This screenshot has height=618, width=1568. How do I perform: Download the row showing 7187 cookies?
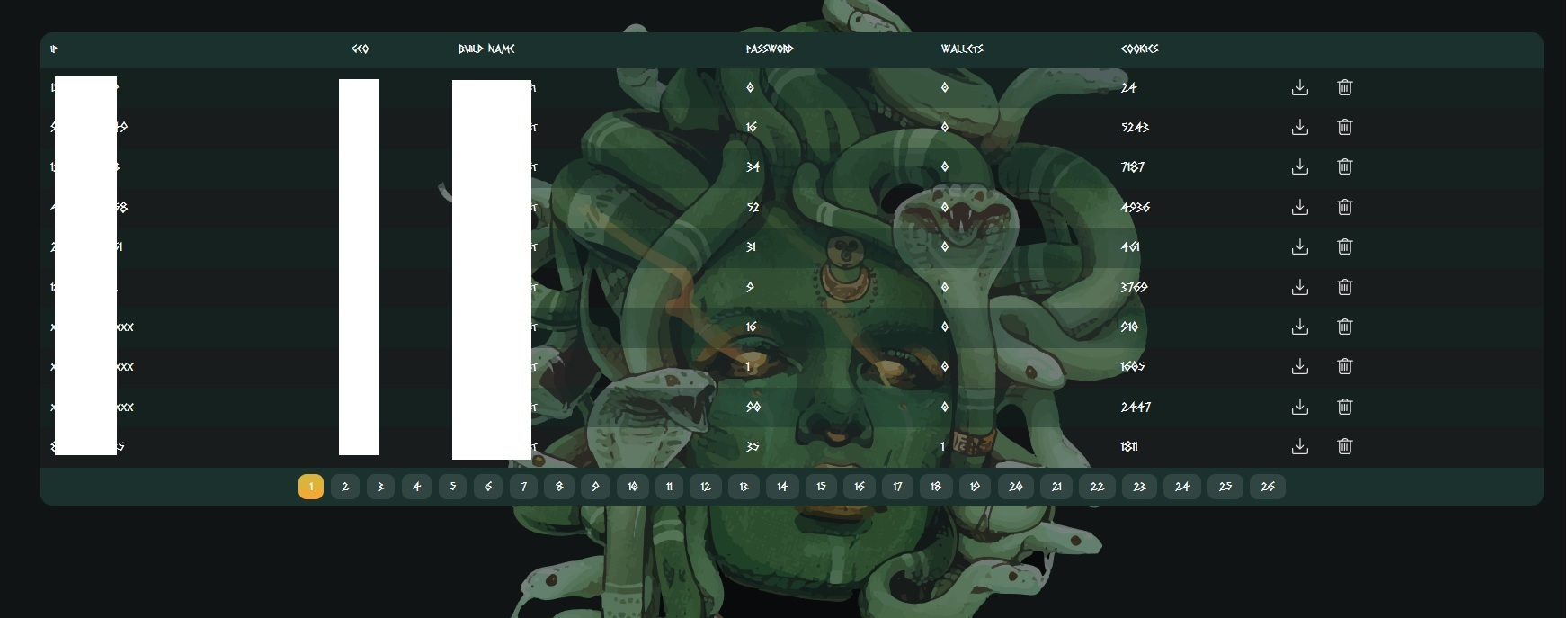(1299, 166)
